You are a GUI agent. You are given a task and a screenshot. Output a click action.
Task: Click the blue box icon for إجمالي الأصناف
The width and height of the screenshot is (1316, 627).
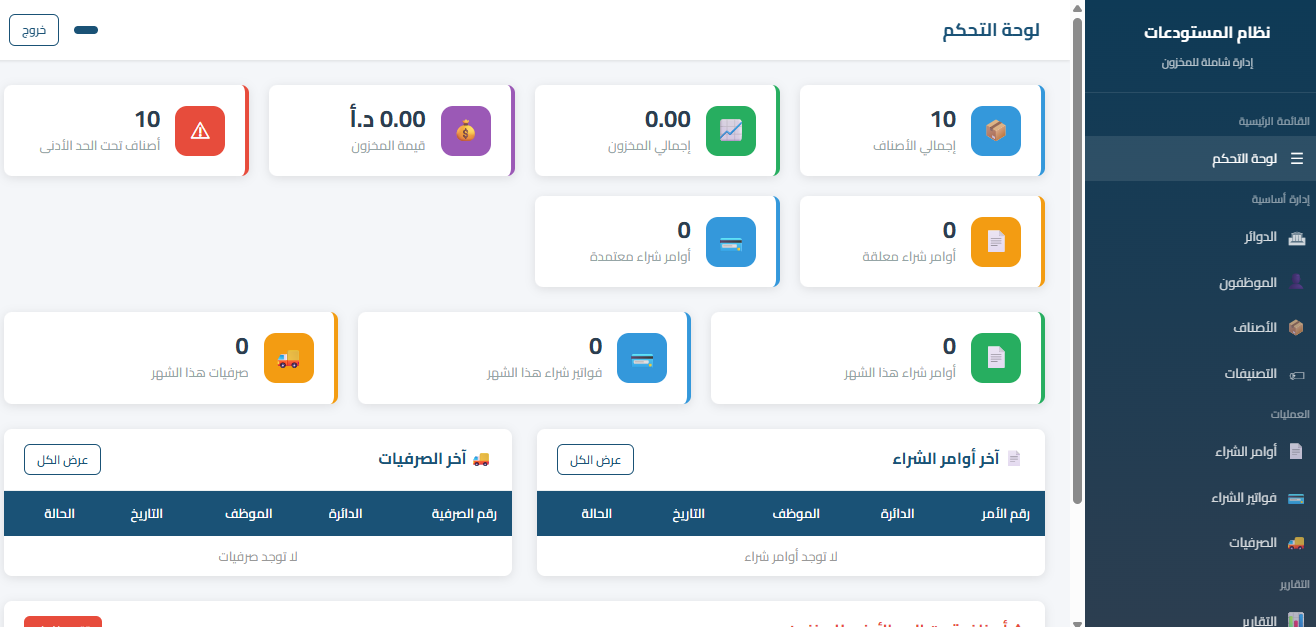tap(996, 131)
